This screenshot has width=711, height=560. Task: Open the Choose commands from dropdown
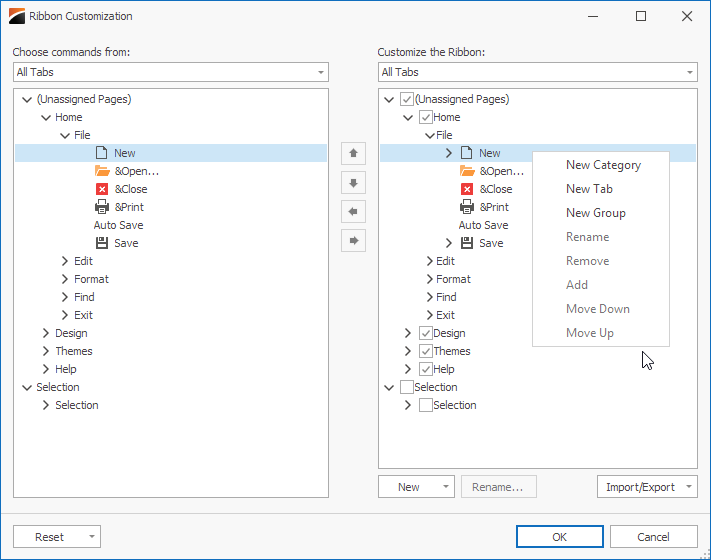pyautogui.click(x=171, y=72)
